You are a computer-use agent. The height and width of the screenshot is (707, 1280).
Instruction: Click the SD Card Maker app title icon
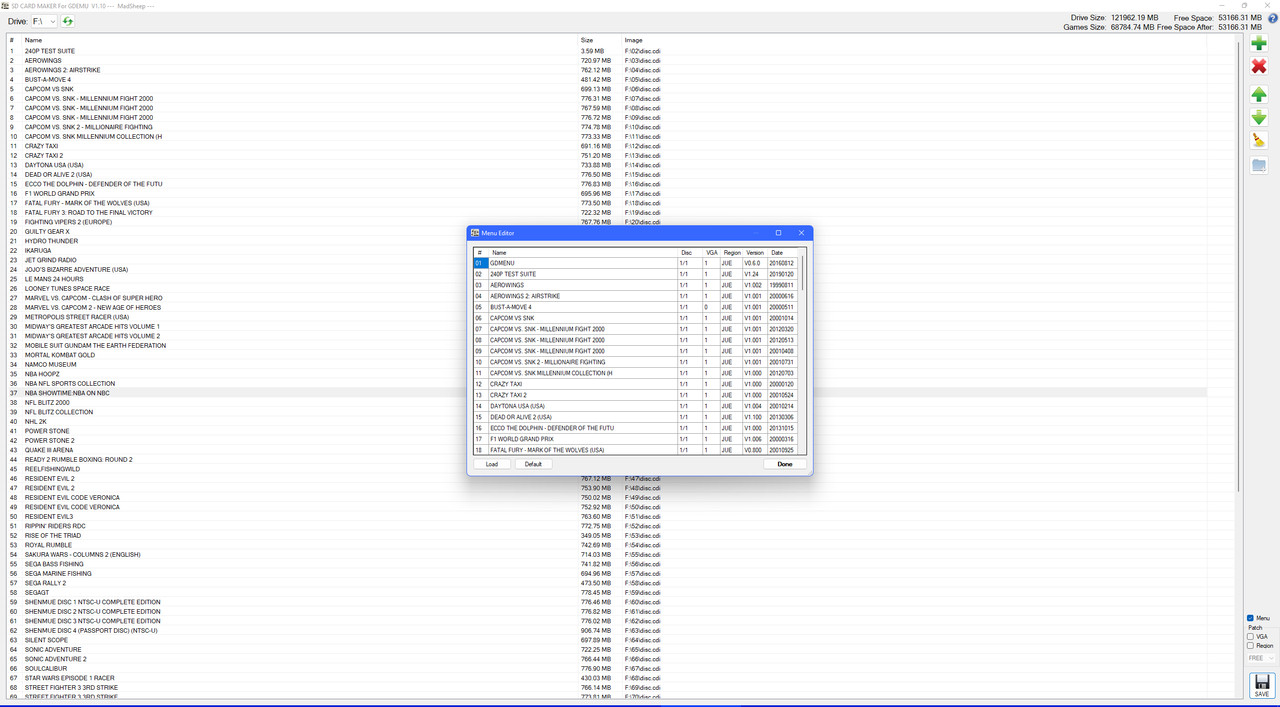pyautogui.click(x=5, y=5)
